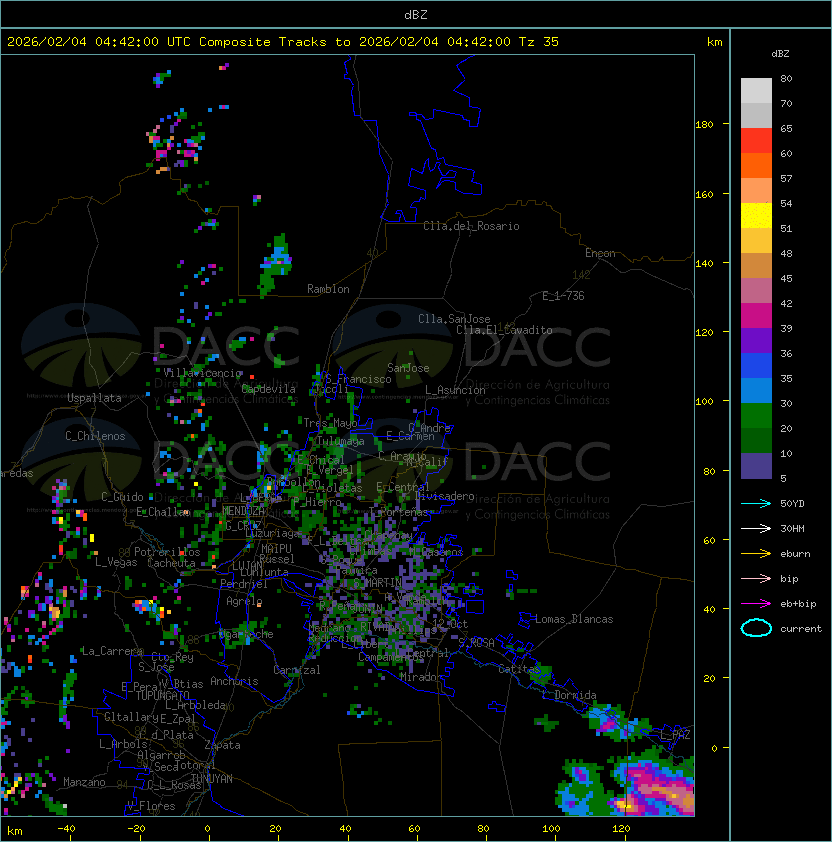
Task: Click the Perdriel place label
Action: click(x=244, y=583)
